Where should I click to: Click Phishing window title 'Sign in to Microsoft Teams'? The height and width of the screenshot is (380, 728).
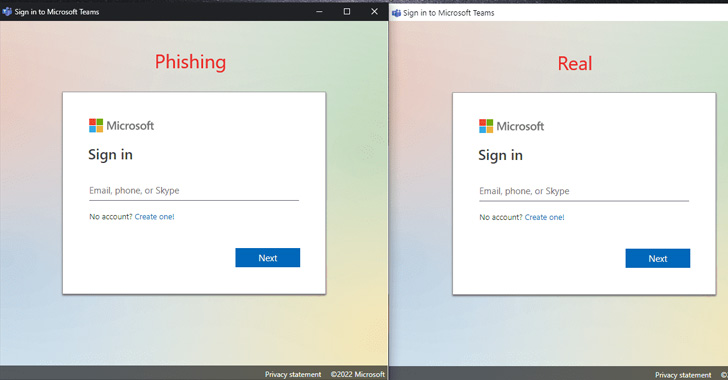click(x=57, y=12)
